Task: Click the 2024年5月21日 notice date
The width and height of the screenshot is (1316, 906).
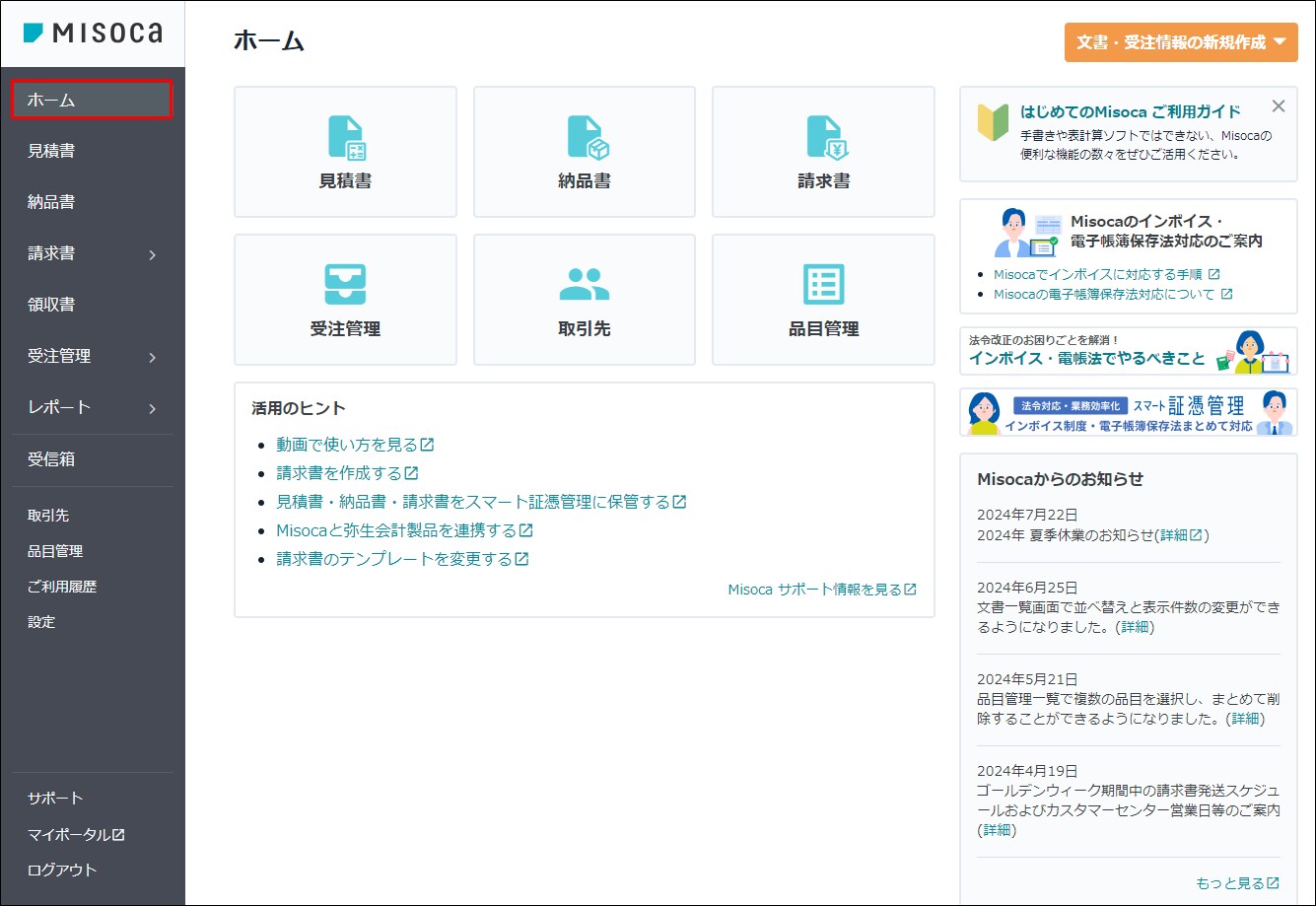Action: (x=1027, y=678)
